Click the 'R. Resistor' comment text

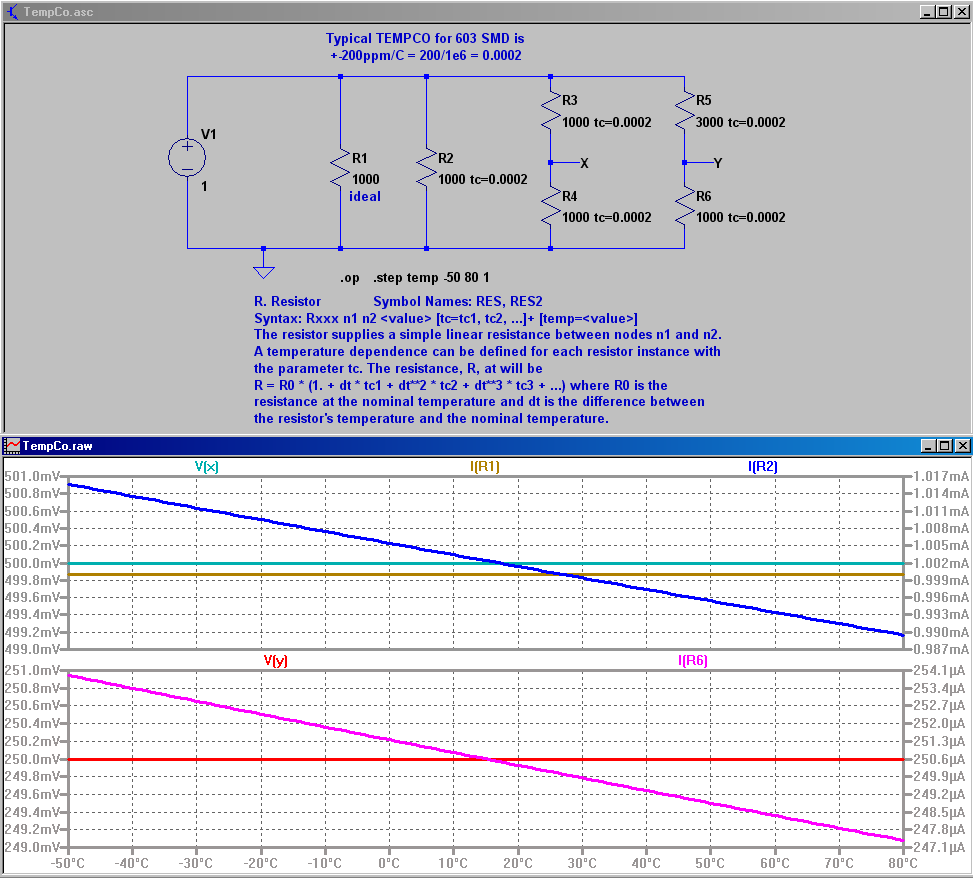click(287, 302)
